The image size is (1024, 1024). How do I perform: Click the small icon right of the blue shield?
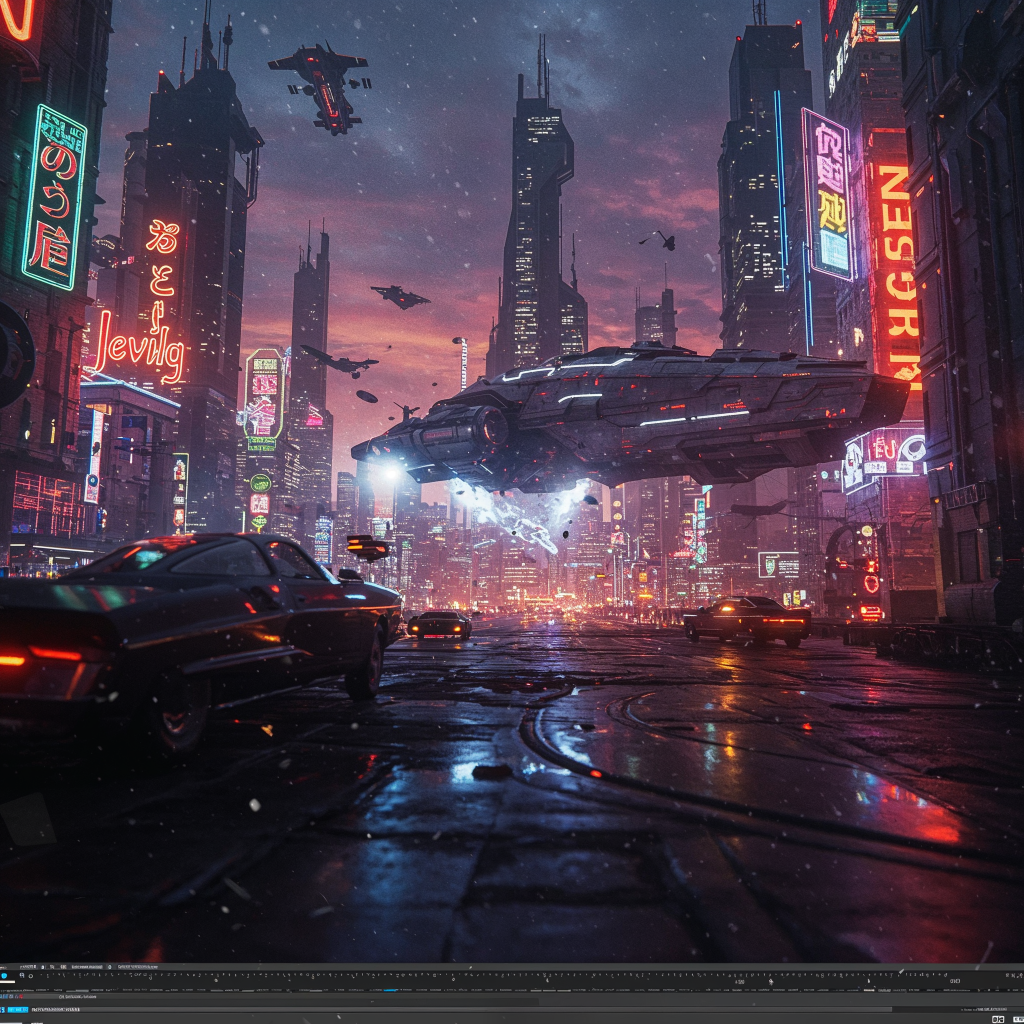click(x=22, y=976)
